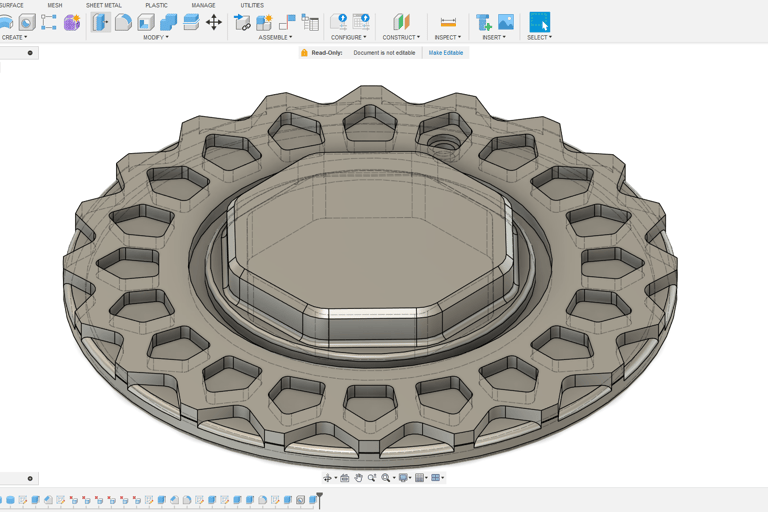Screen dimensions: 768x512
Task: Click the table-style icon in Assemble group
Action: coord(310,22)
